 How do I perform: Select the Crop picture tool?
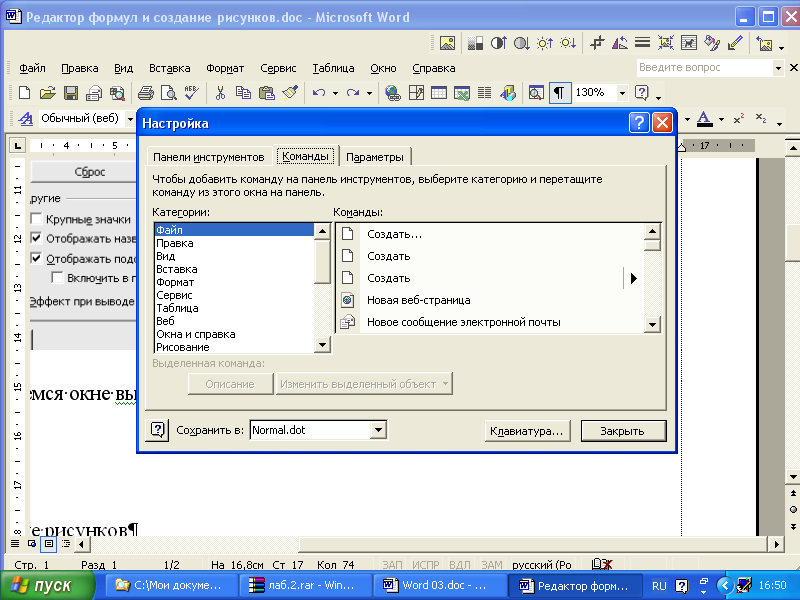(x=596, y=43)
